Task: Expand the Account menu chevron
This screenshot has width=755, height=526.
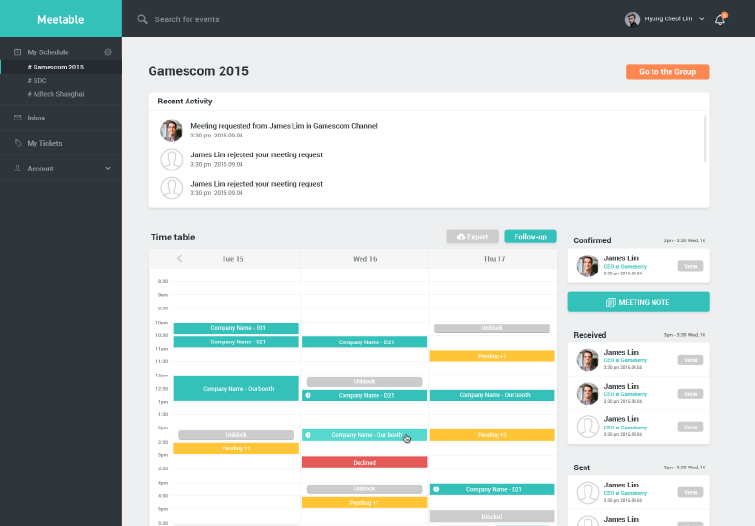Action: (108, 168)
